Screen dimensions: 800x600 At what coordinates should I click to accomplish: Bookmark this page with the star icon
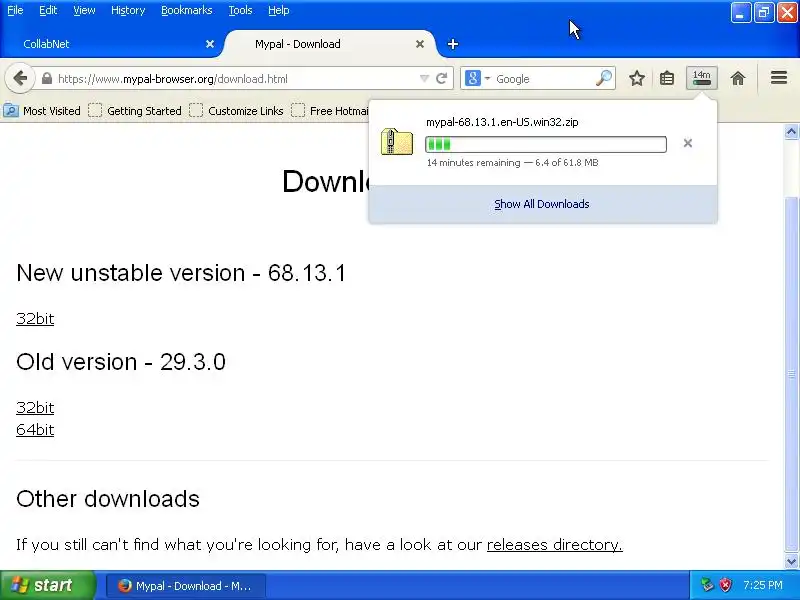click(636, 79)
